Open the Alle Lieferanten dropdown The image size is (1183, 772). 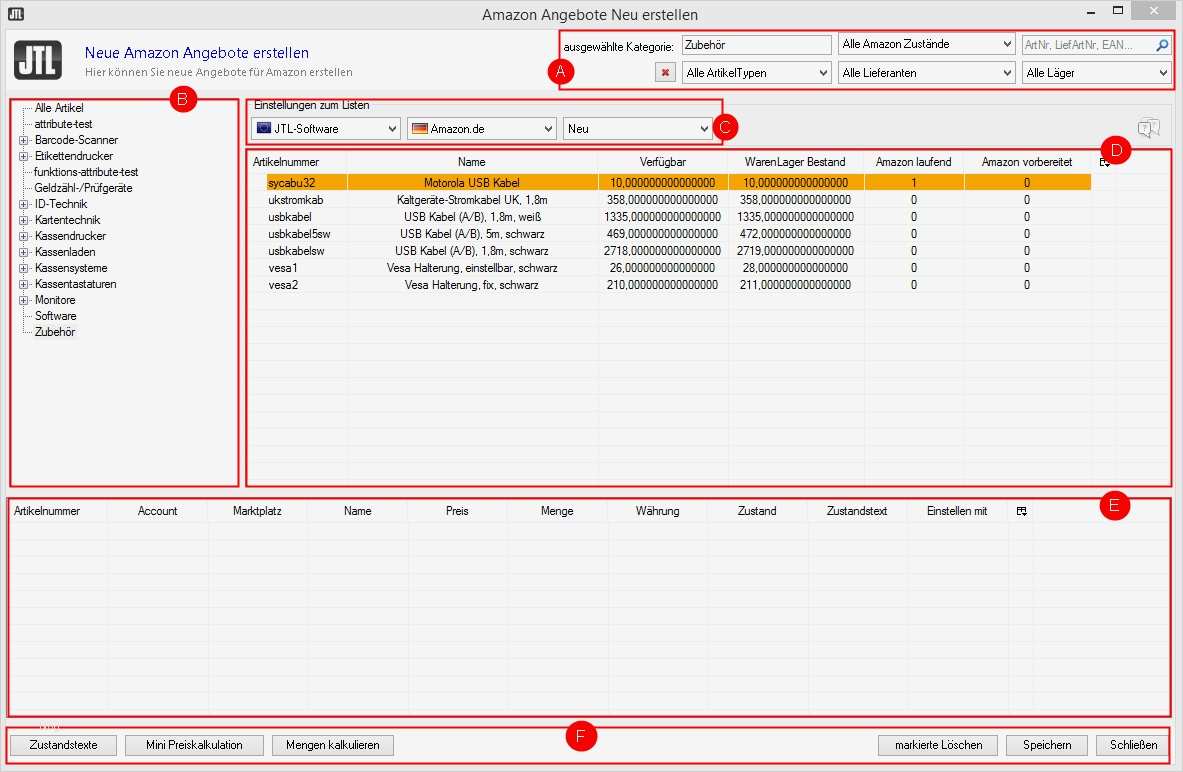click(x=926, y=73)
